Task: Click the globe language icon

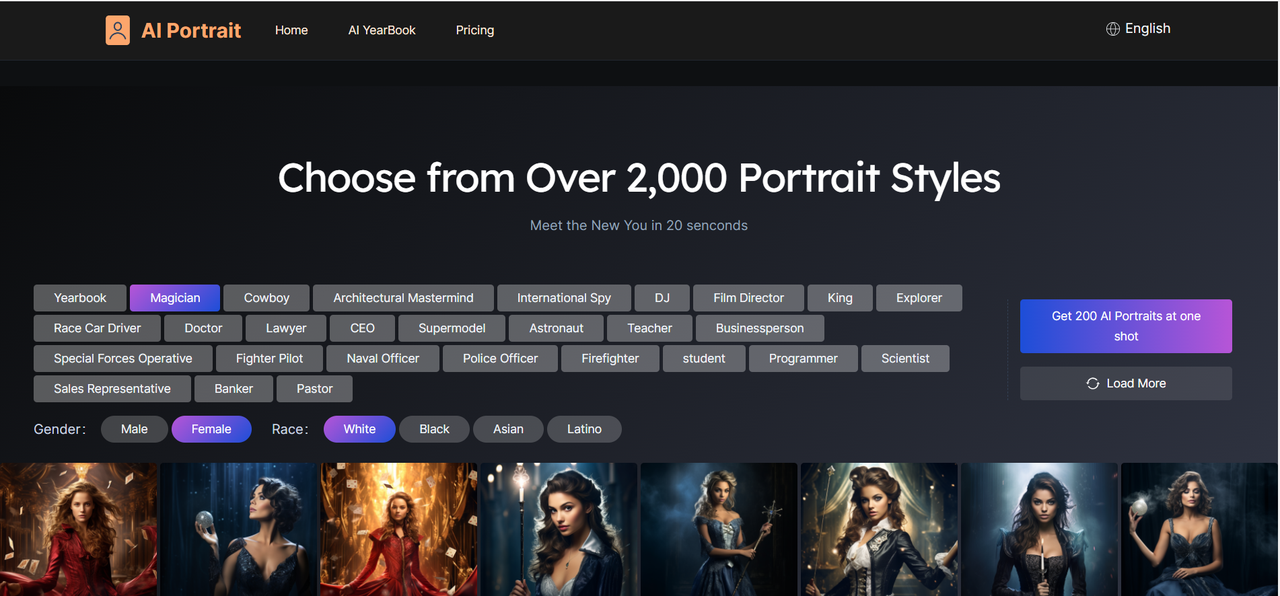Action: tap(1112, 29)
